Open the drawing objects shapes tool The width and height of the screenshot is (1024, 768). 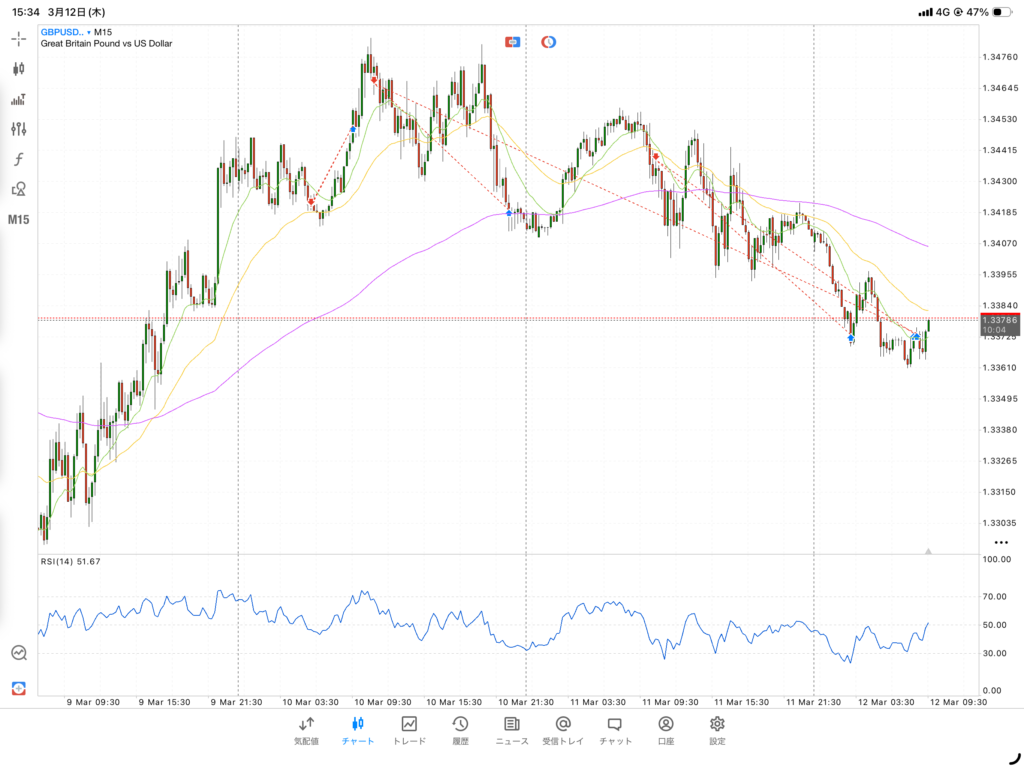pos(18,188)
